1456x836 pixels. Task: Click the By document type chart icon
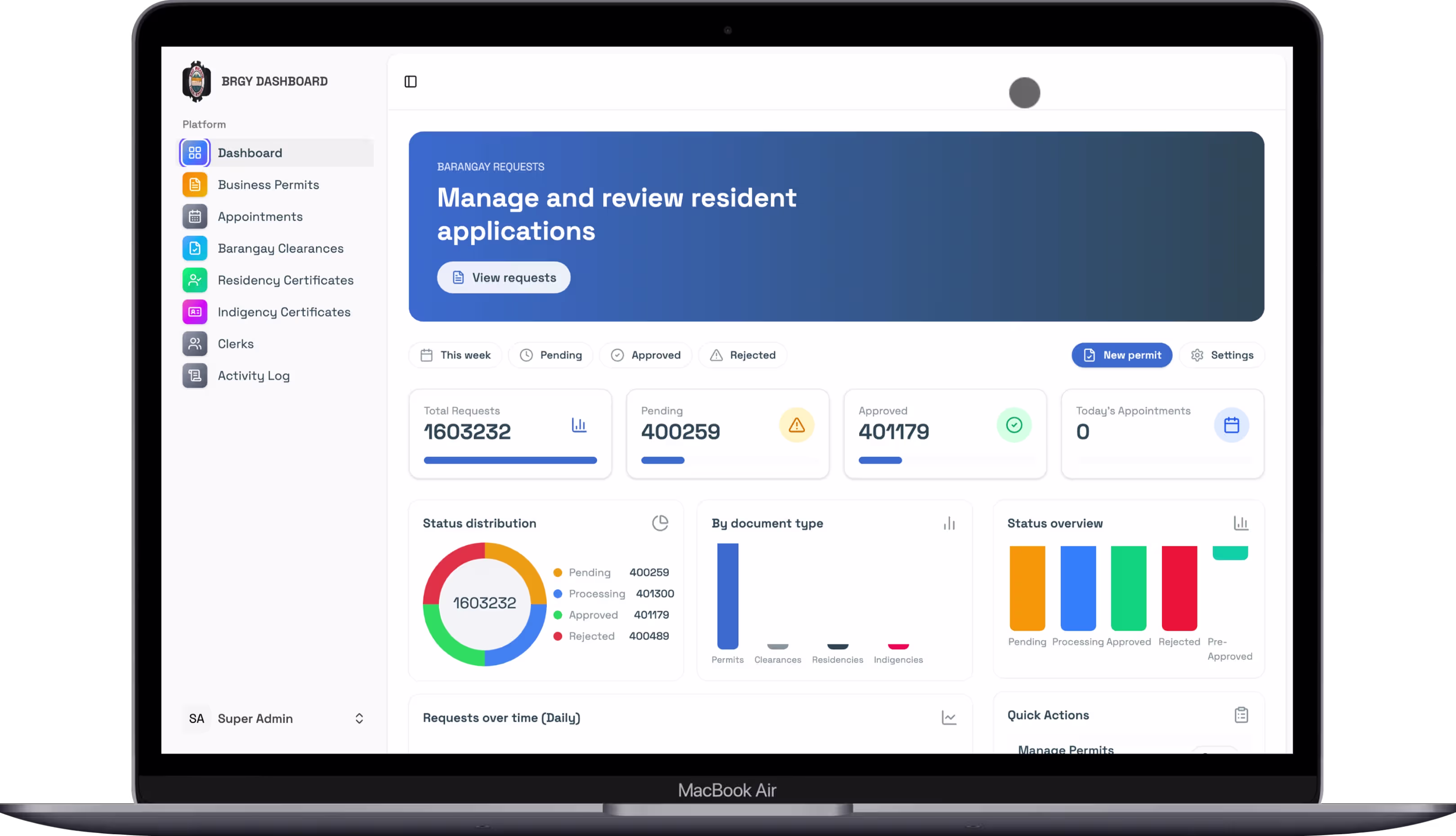tap(949, 523)
